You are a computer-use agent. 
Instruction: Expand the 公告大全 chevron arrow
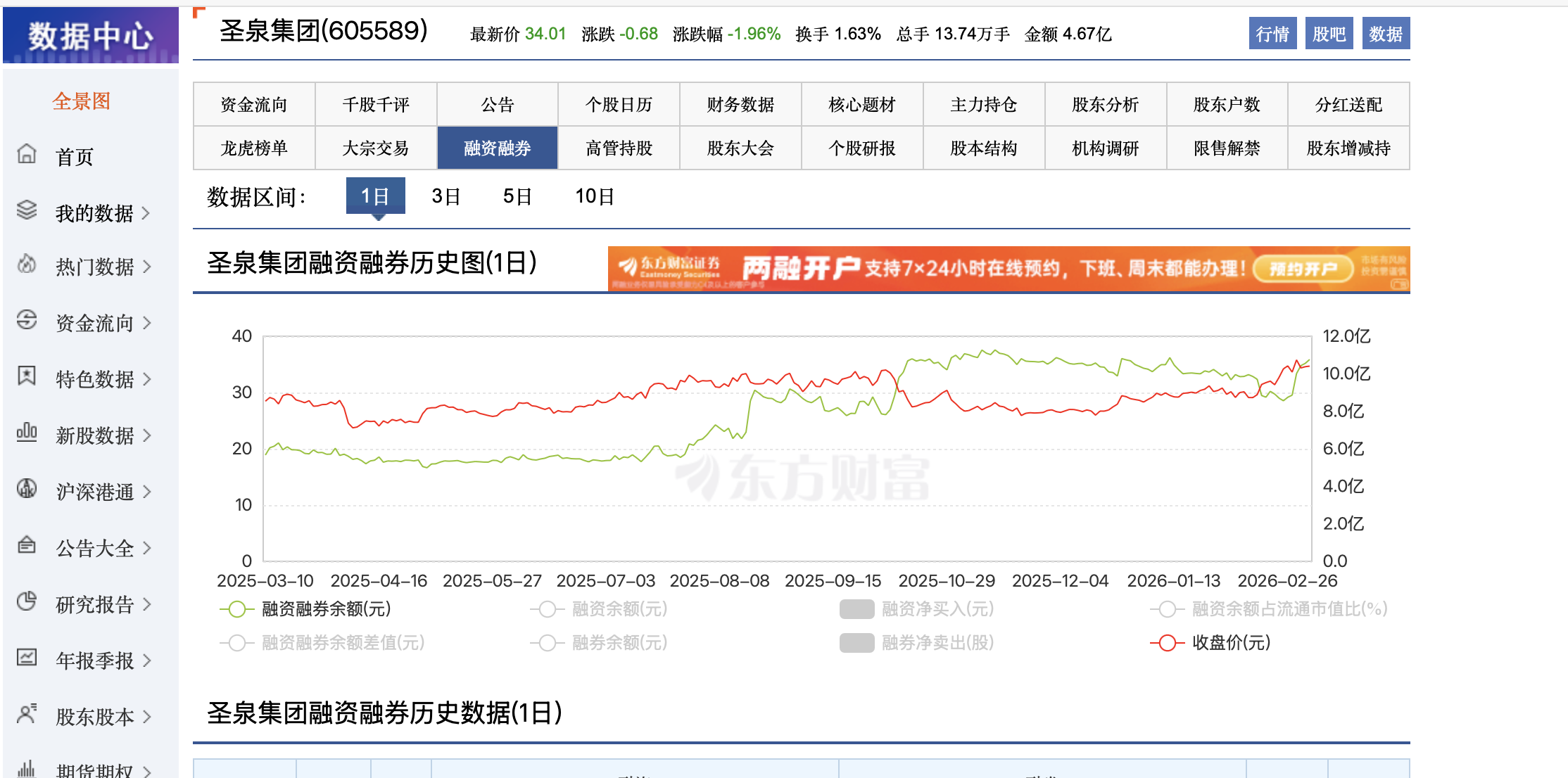click(x=147, y=548)
